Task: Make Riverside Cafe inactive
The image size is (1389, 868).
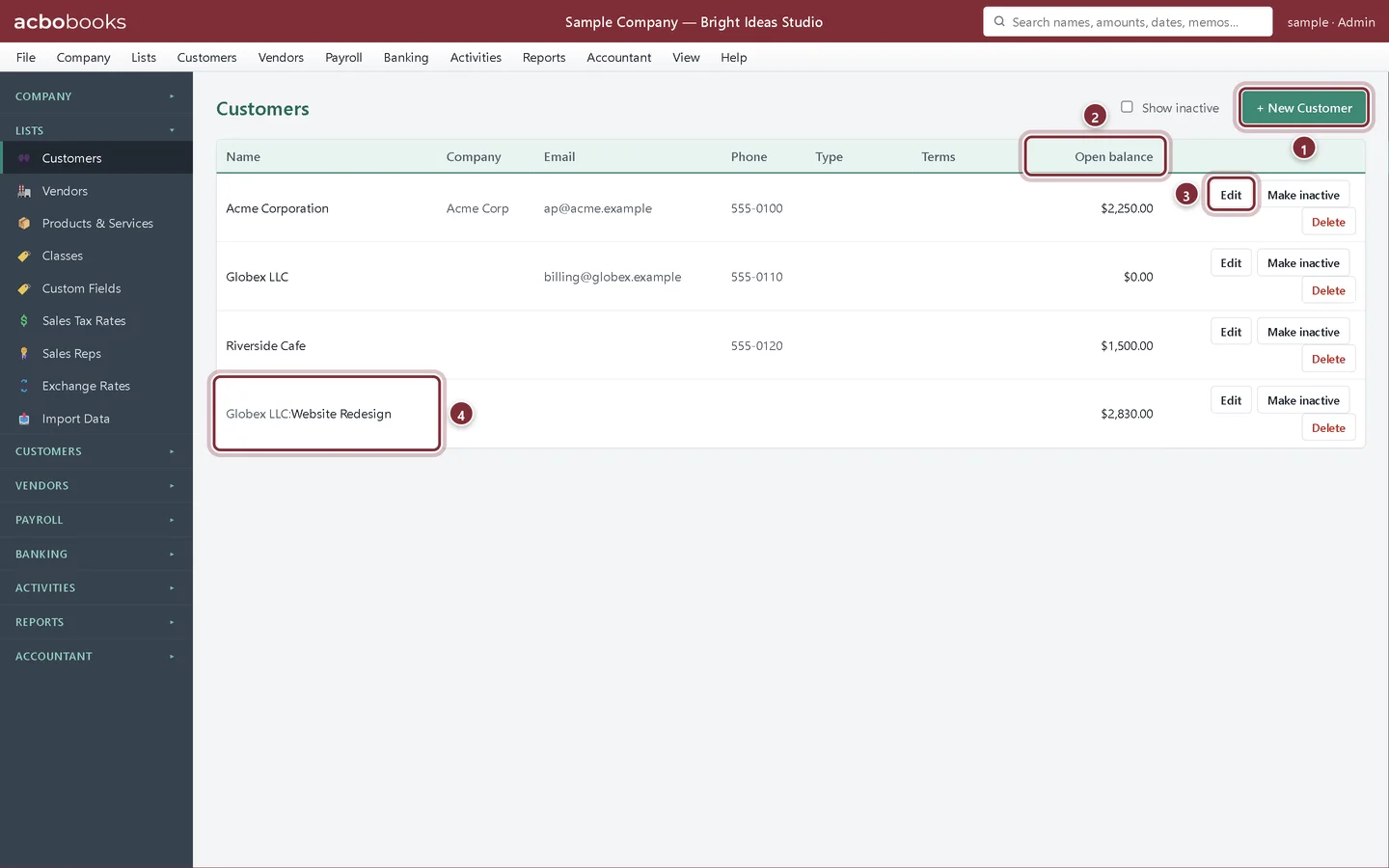Action: point(1303,332)
